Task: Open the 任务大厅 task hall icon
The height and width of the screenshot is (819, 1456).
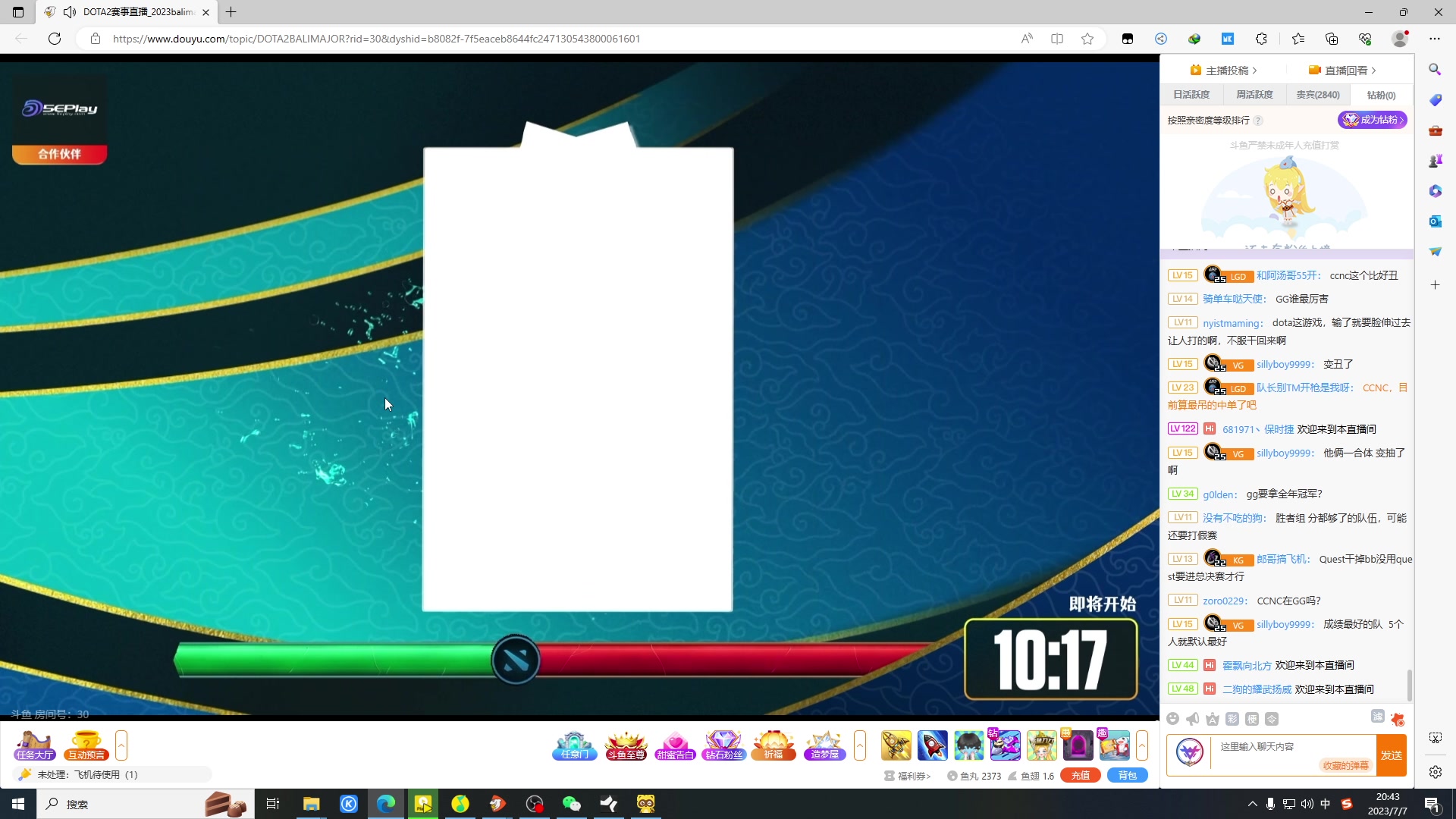Action: 35,745
